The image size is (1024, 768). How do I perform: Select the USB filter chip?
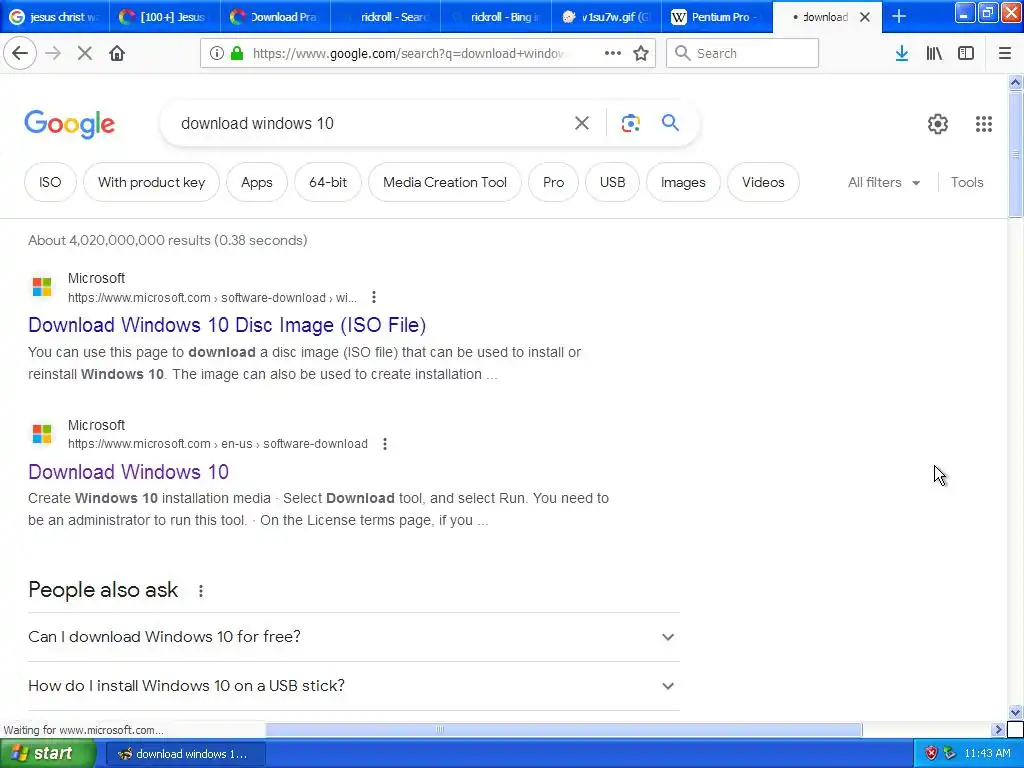point(613,182)
